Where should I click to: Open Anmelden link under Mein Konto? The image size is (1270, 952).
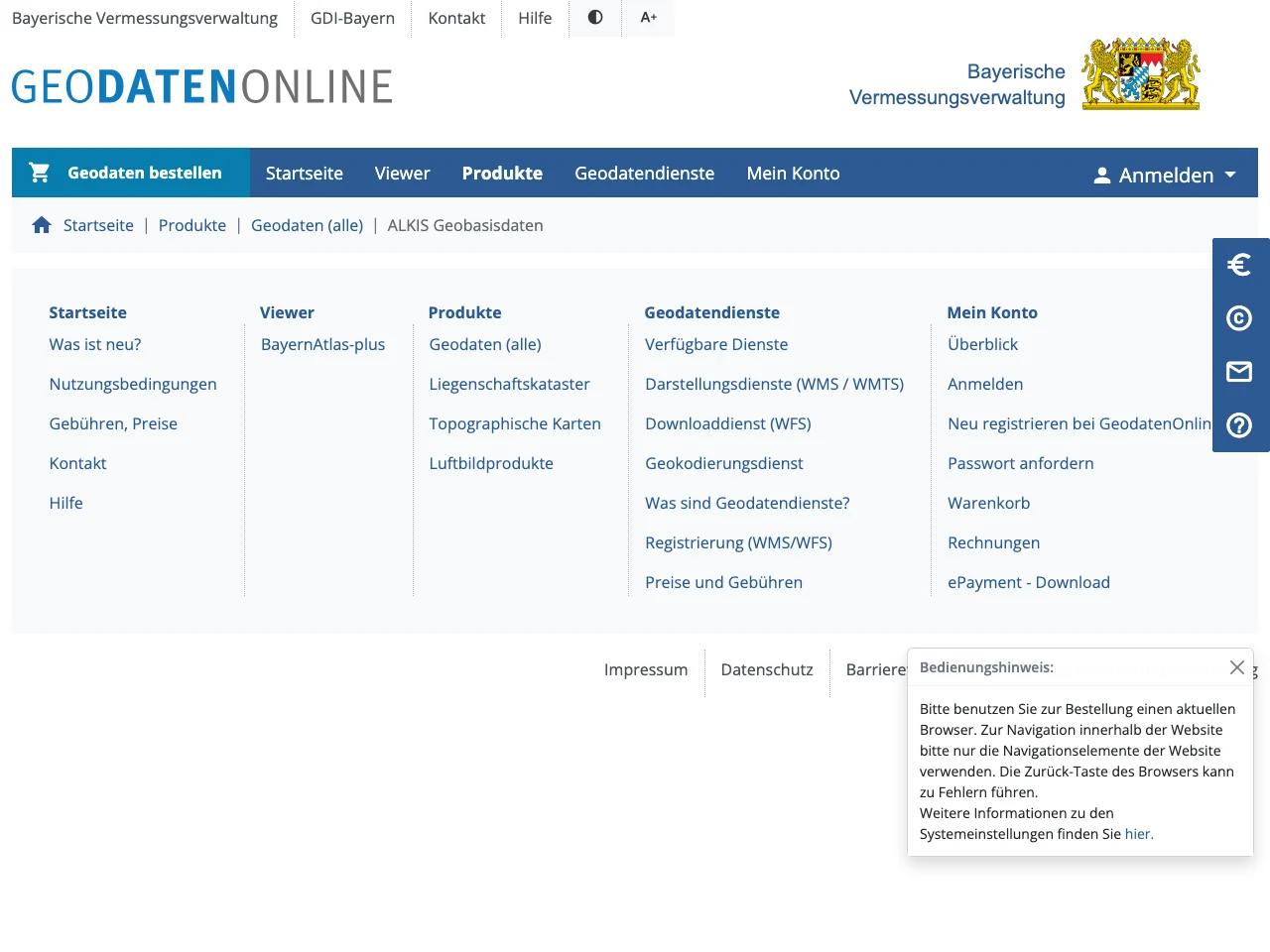(985, 384)
